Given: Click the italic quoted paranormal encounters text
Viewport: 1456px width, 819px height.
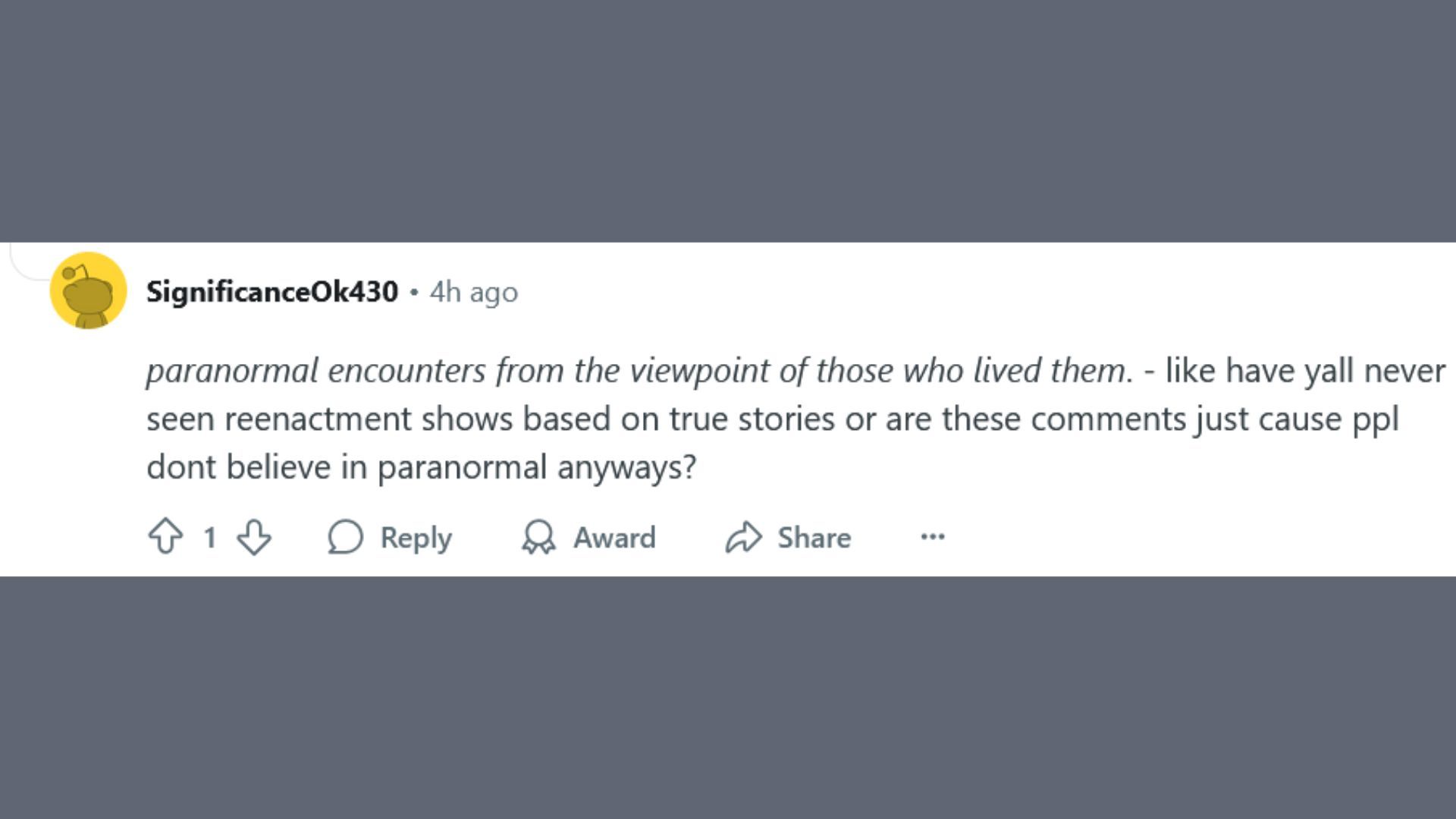Looking at the screenshot, I should (x=639, y=371).
